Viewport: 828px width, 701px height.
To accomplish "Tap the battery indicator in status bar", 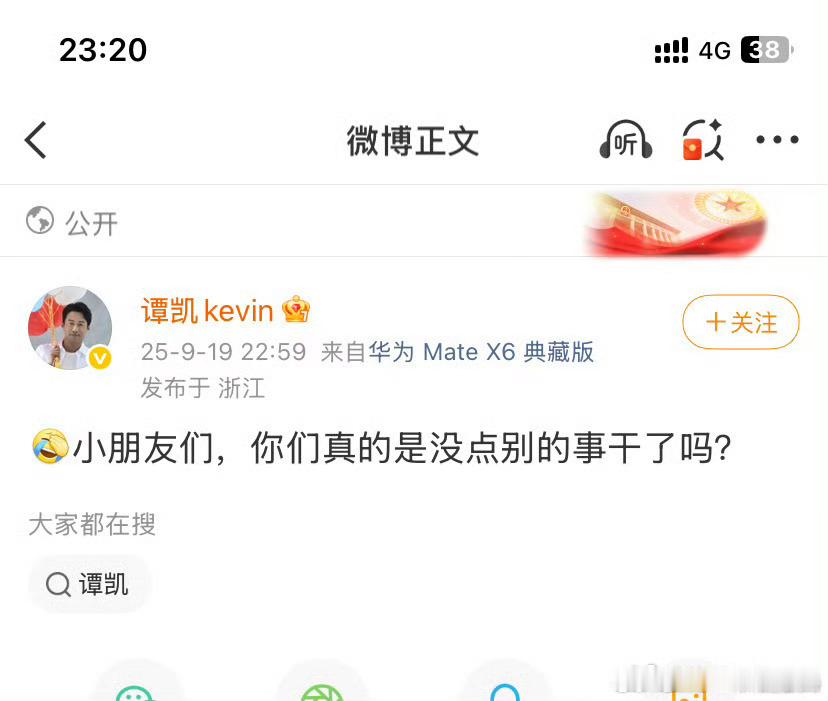I will tap(767, 50).
